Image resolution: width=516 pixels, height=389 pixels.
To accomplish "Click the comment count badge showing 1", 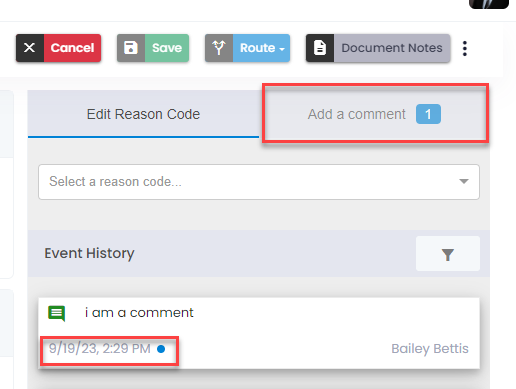I will 428,114.
